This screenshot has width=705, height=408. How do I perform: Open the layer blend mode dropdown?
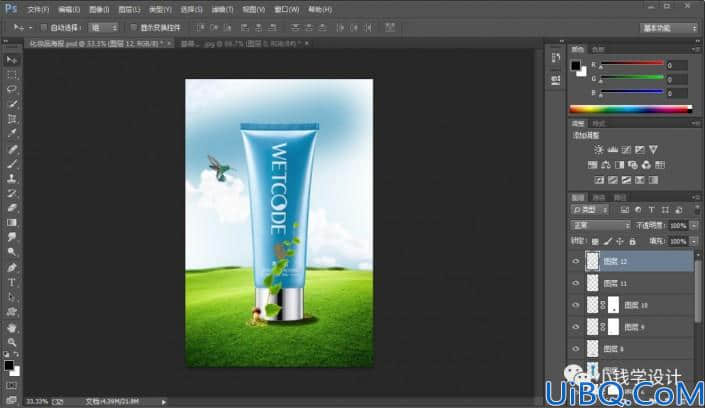pyautogui.click(x=600, y=225)
